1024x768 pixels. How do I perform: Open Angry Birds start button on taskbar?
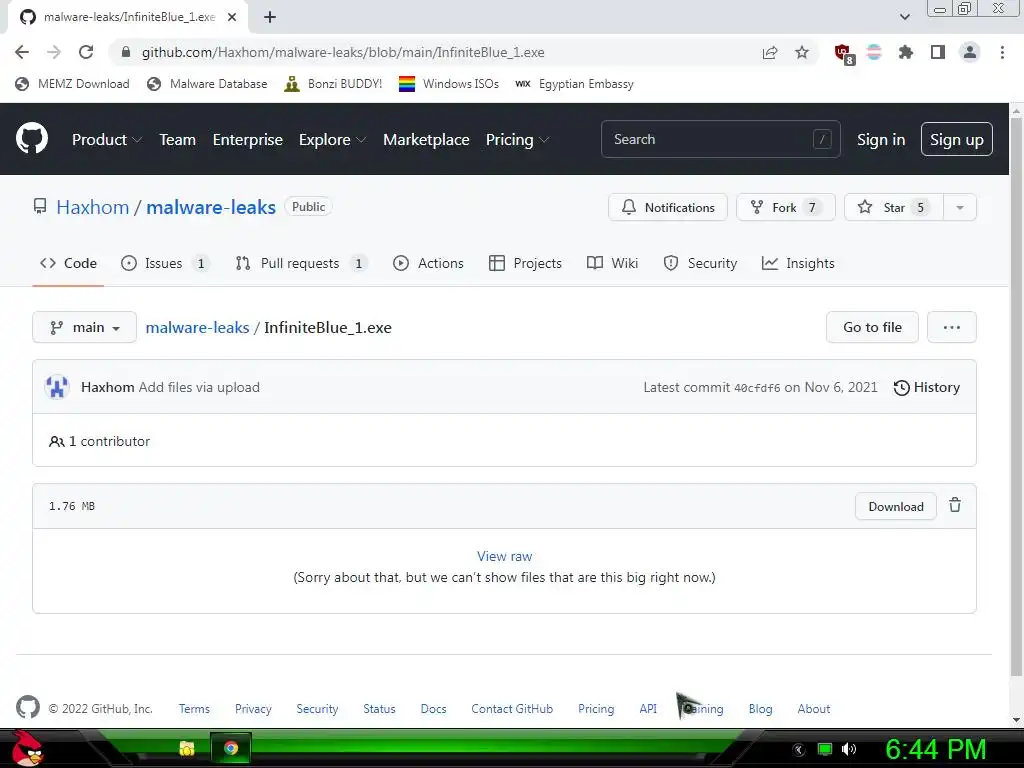click(27, 748)
